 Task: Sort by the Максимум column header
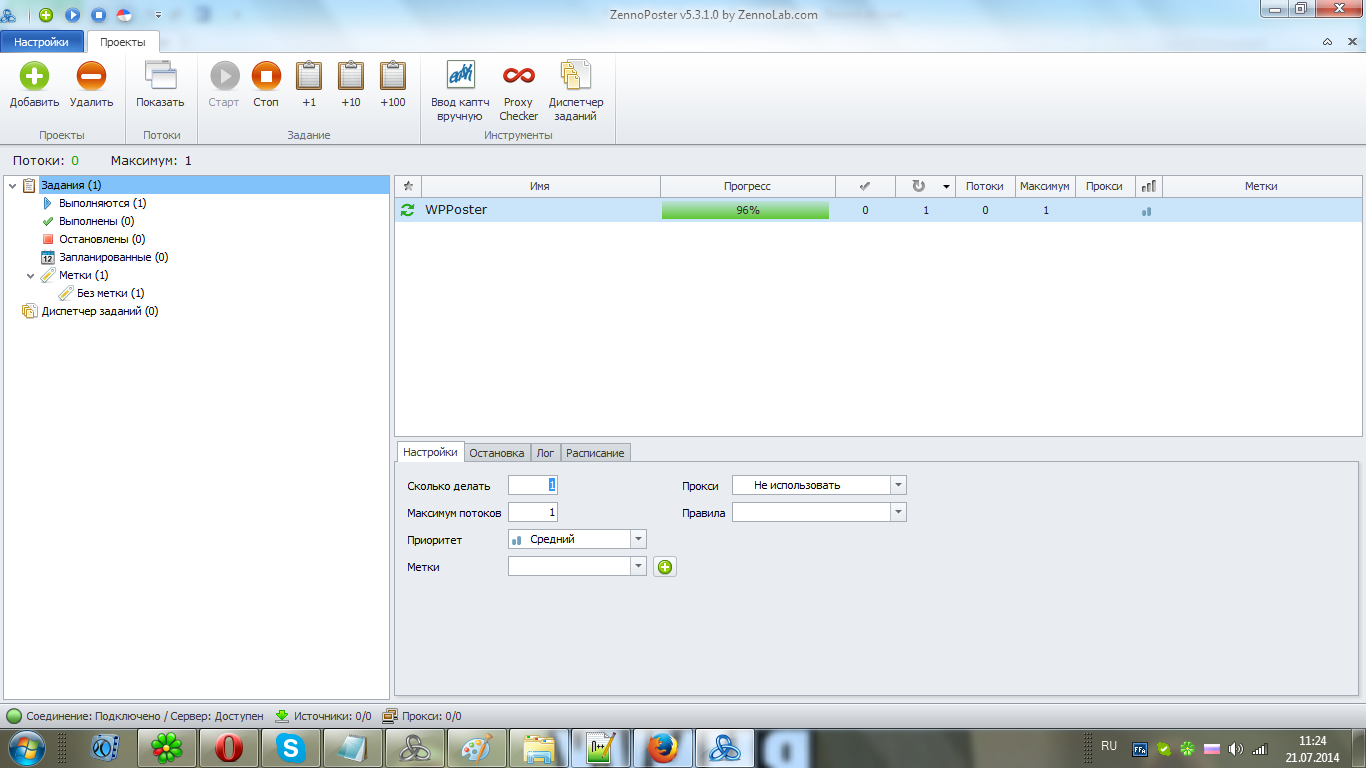pyautogui.click(x=1045, y=186)
